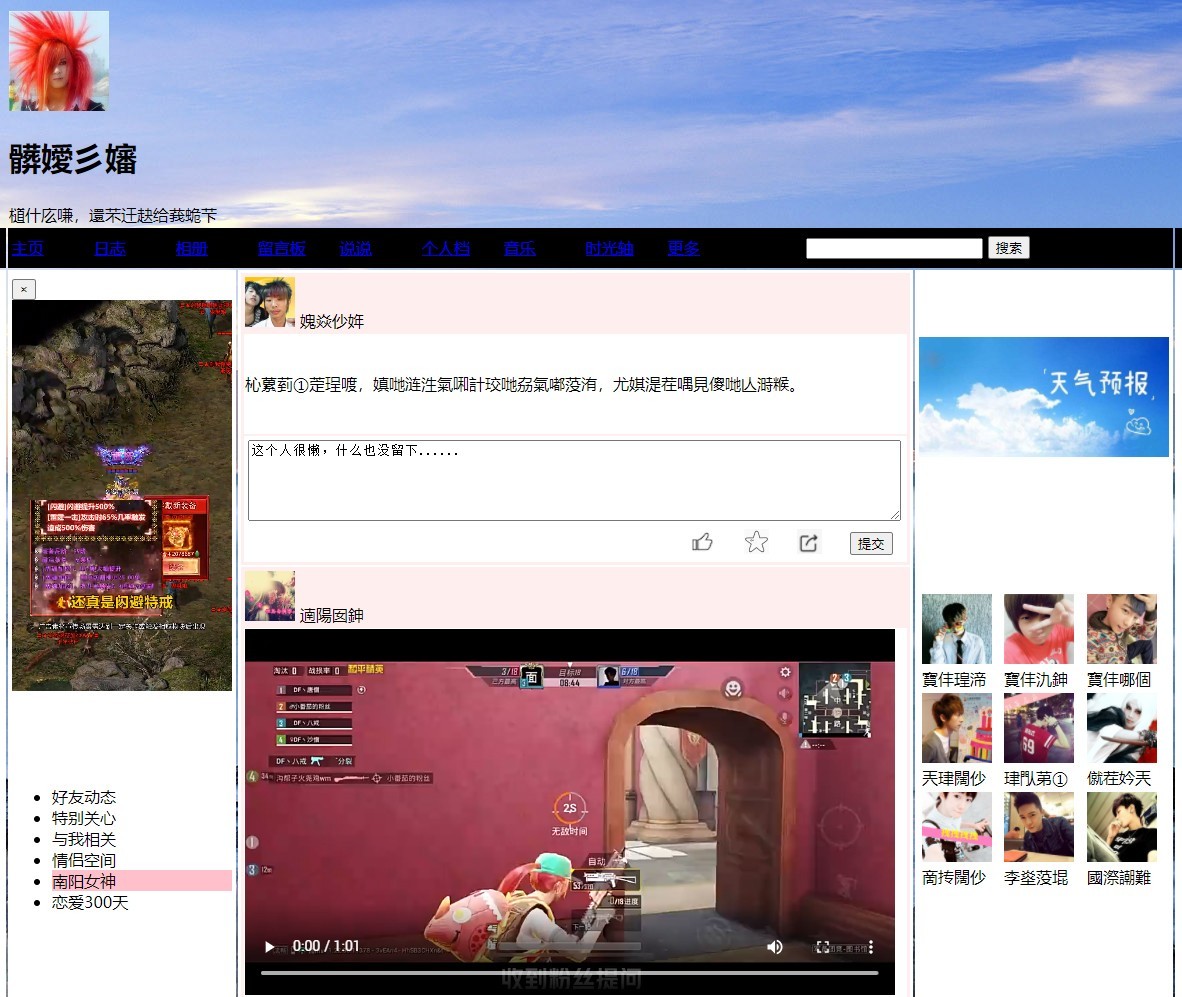Click the 提交 submit button
The height and width of the screenshot is (997, 1182).
(871, 543)
